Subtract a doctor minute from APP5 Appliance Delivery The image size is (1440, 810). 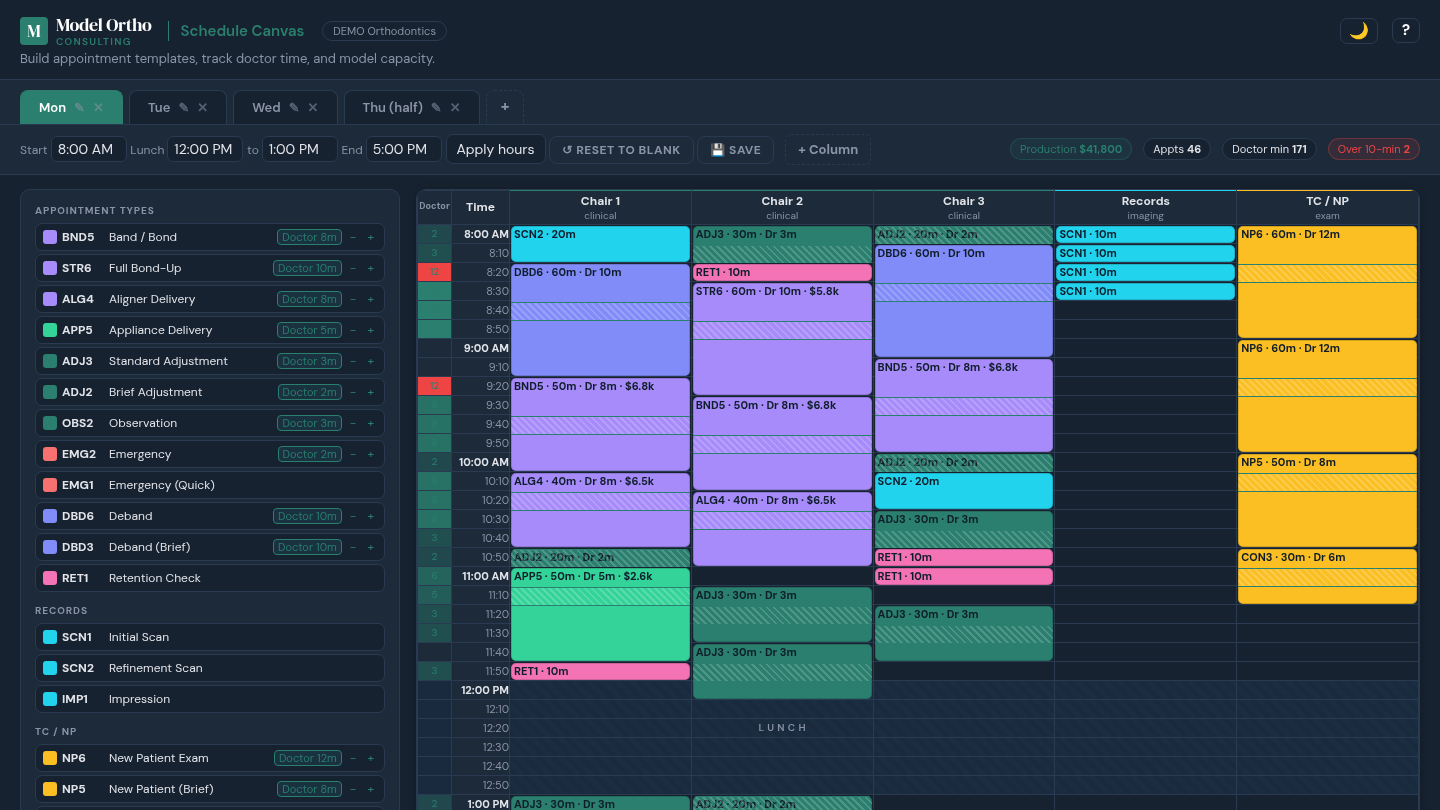pos(353,330)
